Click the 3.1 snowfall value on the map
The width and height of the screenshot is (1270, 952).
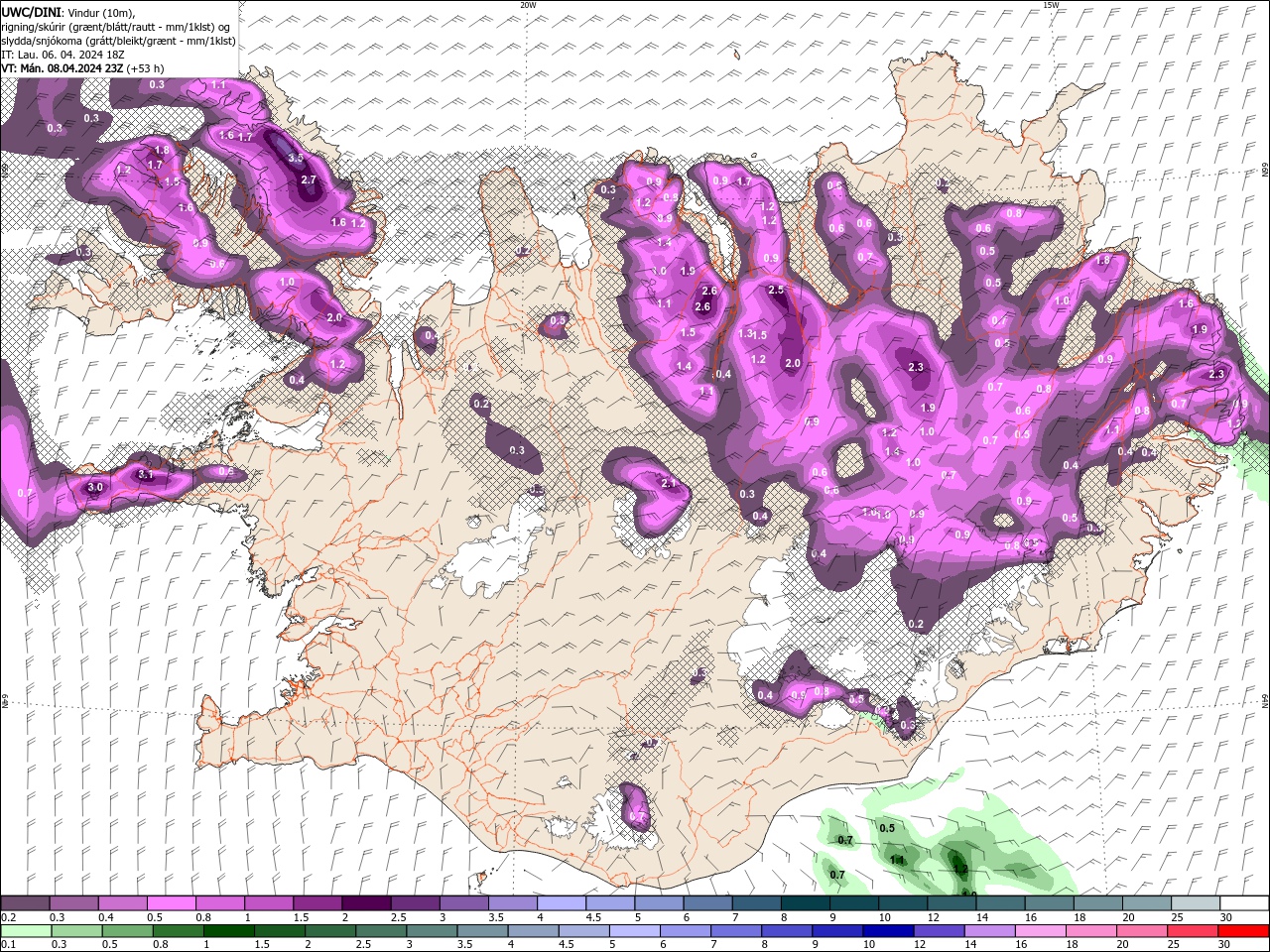coord(146,475)
